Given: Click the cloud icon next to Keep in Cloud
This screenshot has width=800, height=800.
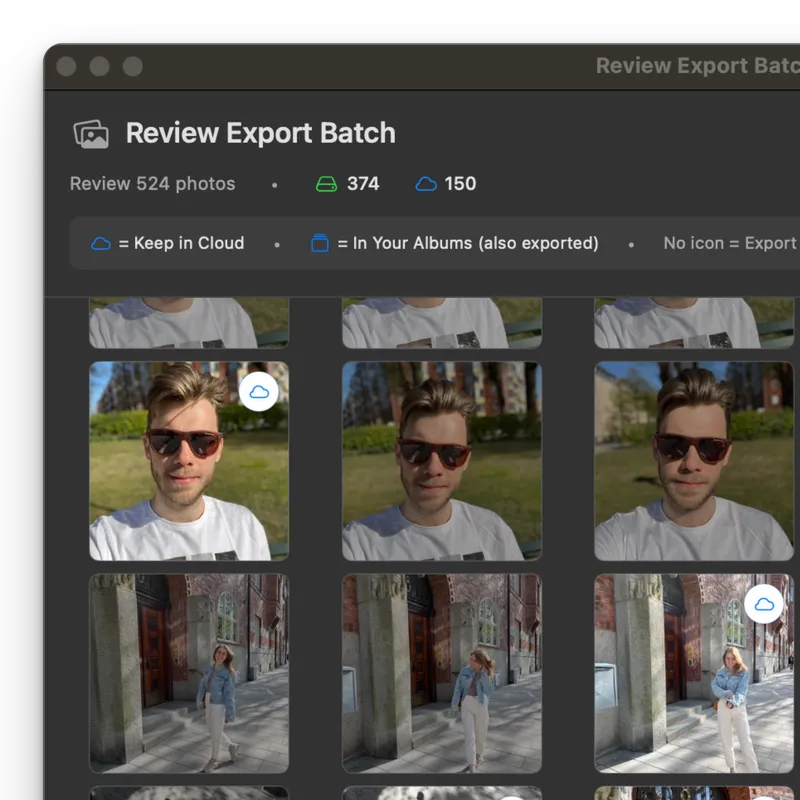Looking at the screenshot, I should [101, 243].
